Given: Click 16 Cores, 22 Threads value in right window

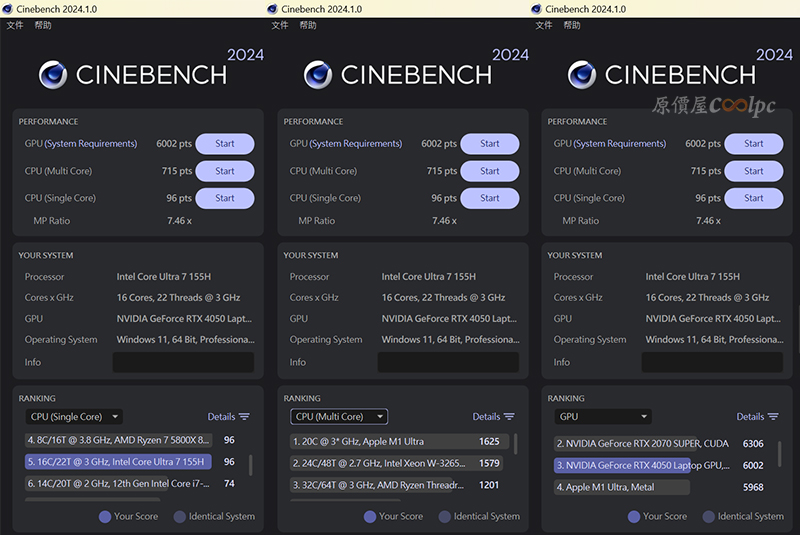Looking at the screenshot, I should click(707, 297).
